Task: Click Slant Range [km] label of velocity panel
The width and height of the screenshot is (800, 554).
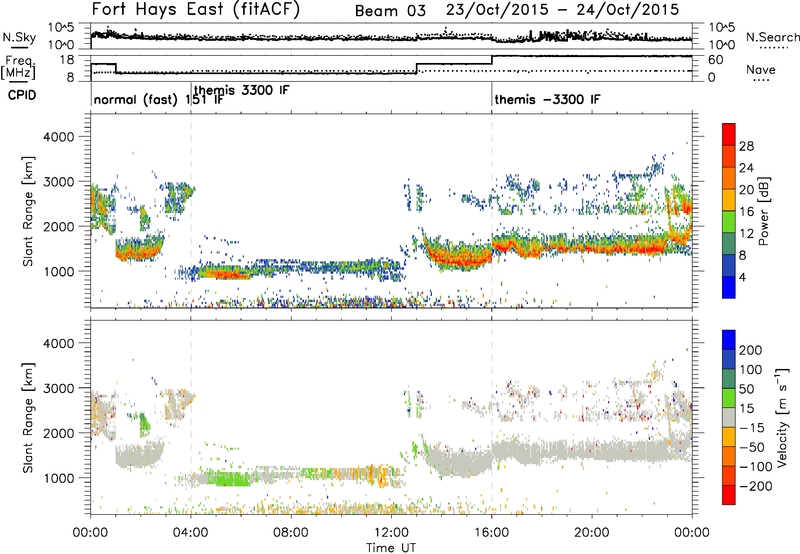Action: coord(28,417)
